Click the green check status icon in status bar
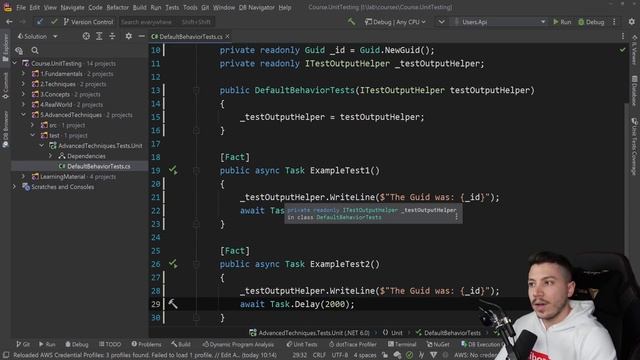Screen dimensions: 640x360 tap(409, 355)
